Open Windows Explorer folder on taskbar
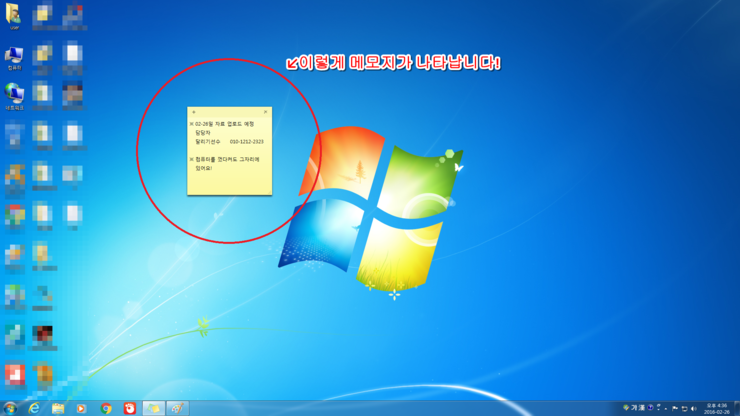 [x=58, y=408]
